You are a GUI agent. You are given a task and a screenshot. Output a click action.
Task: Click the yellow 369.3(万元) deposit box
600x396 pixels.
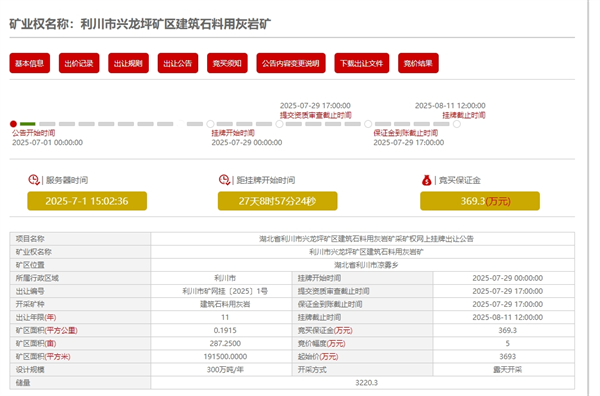coord(480,201)
